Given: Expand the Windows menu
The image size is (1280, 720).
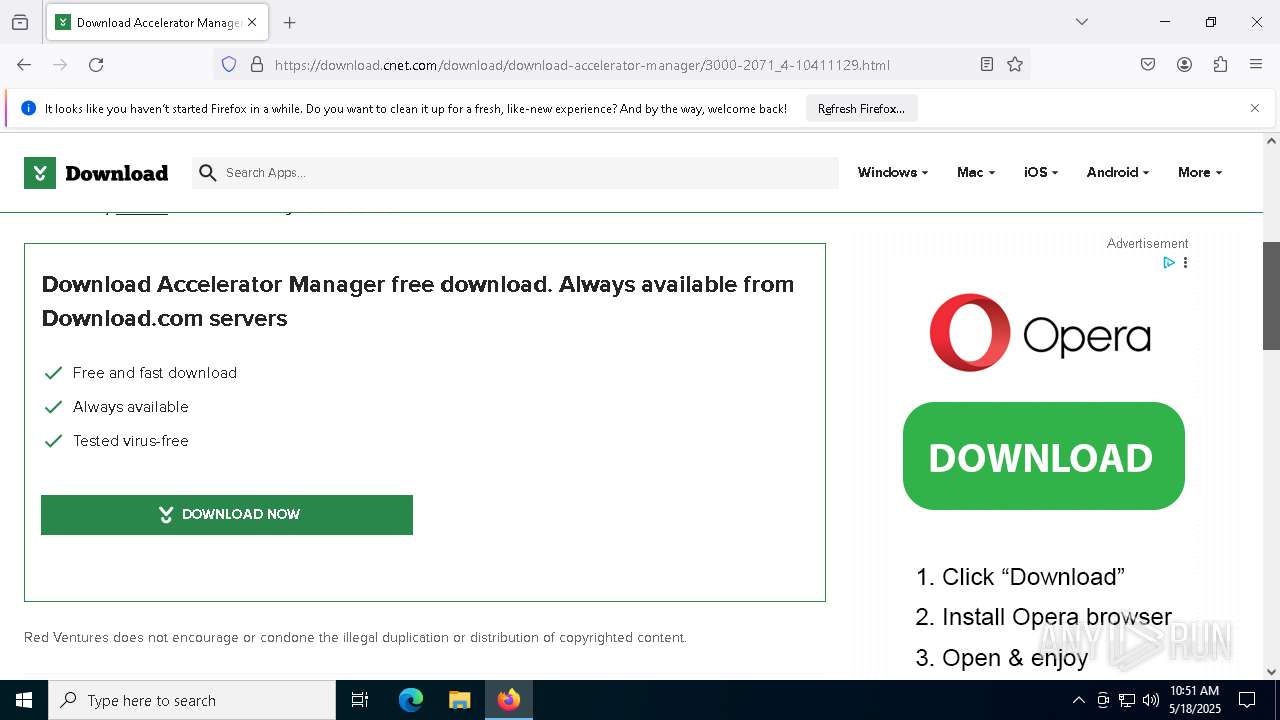Looking at the screenshot, I should [893, 172].
